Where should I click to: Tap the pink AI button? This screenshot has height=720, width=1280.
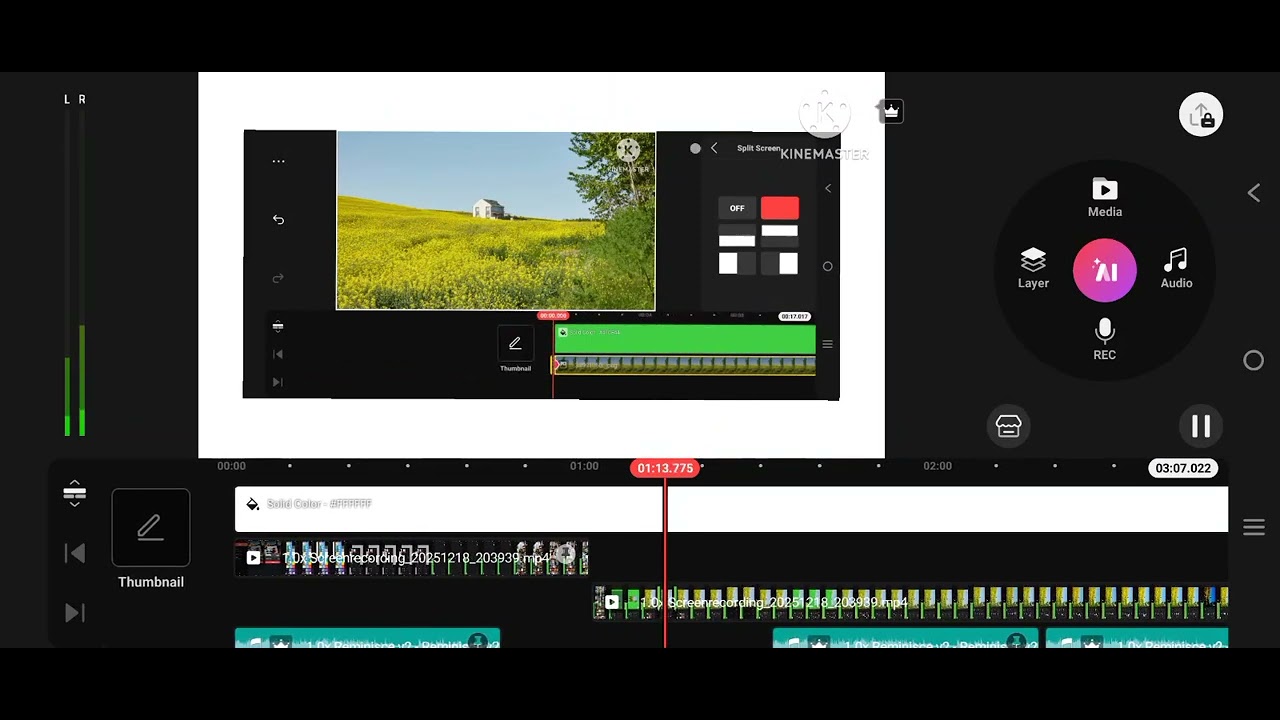click(1105, 271)
